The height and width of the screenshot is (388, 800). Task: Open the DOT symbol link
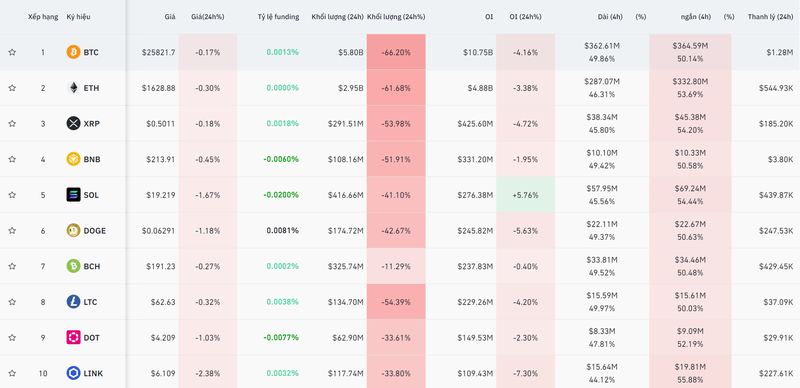(x=92, y=338)
